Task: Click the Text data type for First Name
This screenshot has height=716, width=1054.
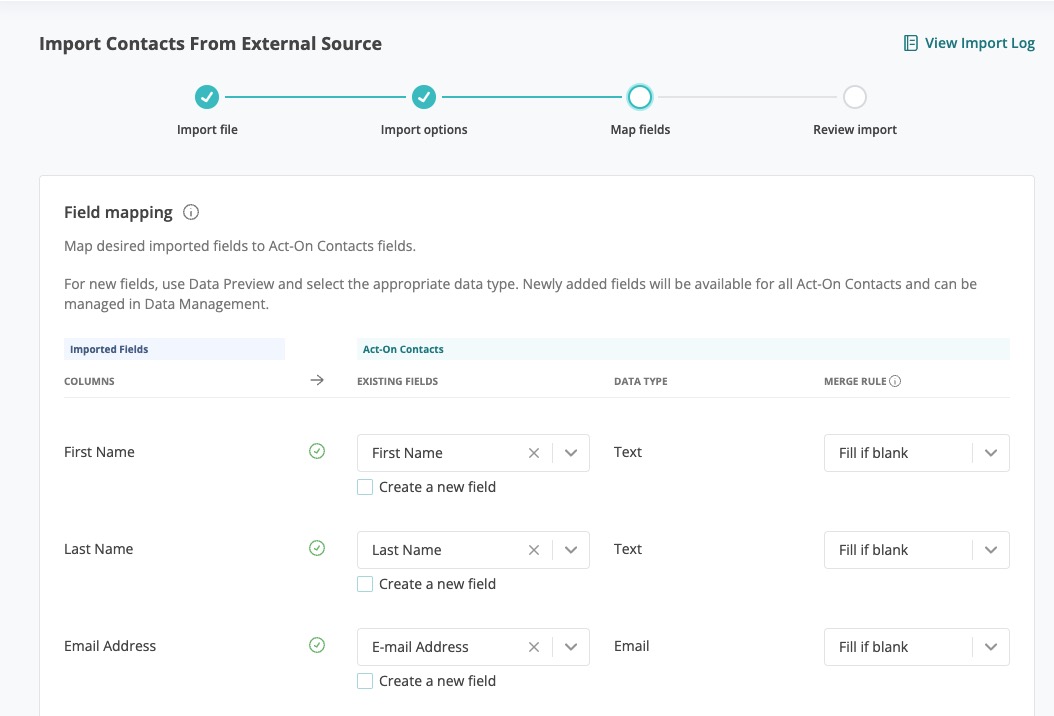Action: click(628, 452)
